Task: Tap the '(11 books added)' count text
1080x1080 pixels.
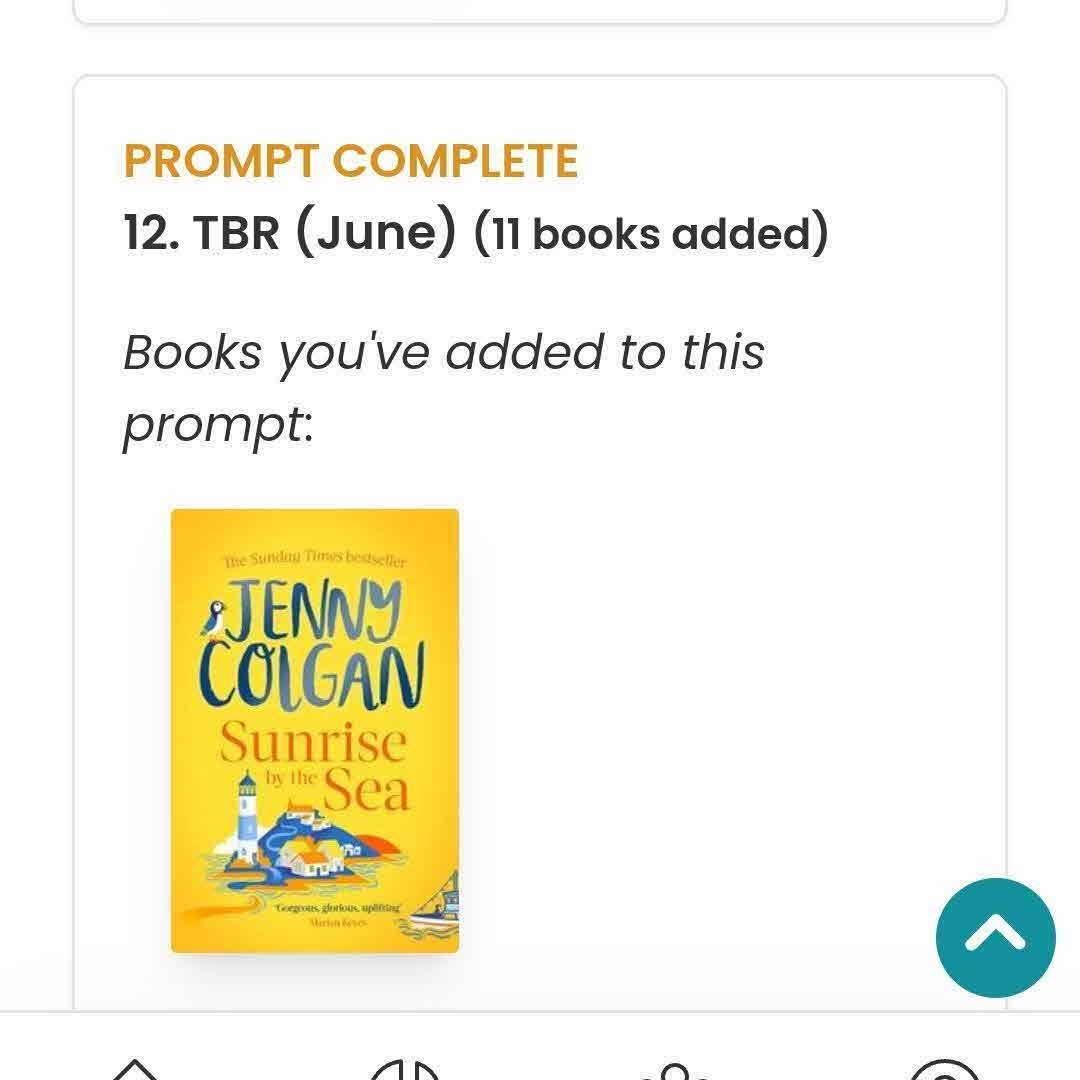Action: (x=651, y=233)
